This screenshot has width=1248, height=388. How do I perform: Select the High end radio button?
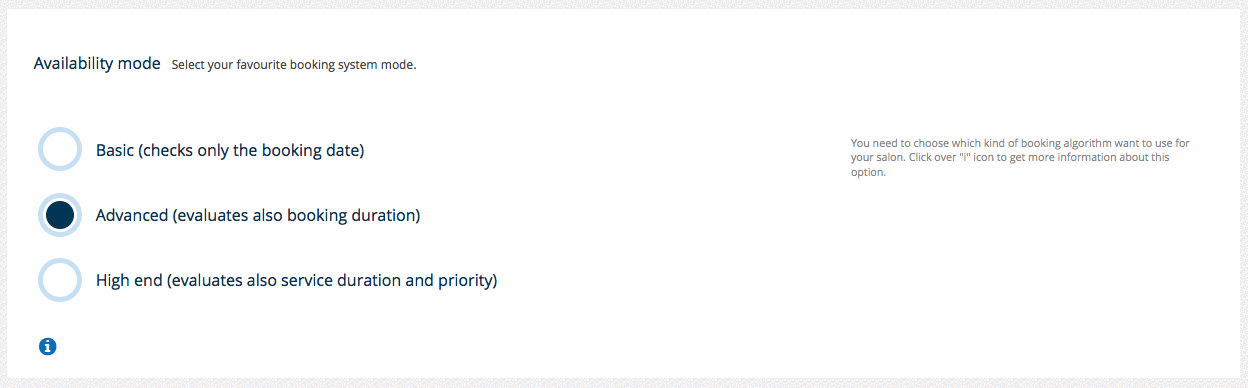coord(59,280)
